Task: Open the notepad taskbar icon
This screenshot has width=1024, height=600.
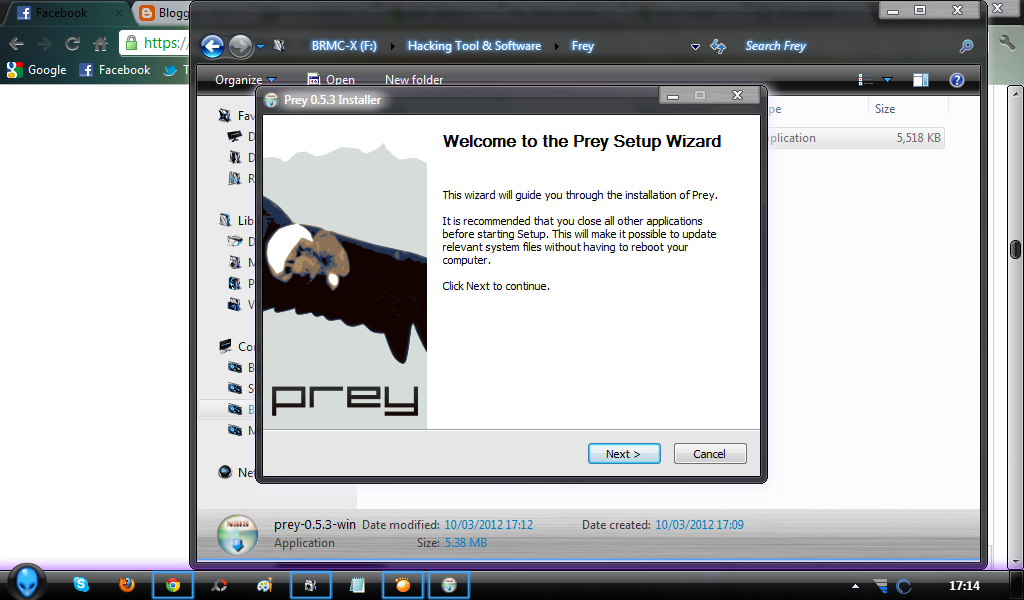Action: click(357, 584)
